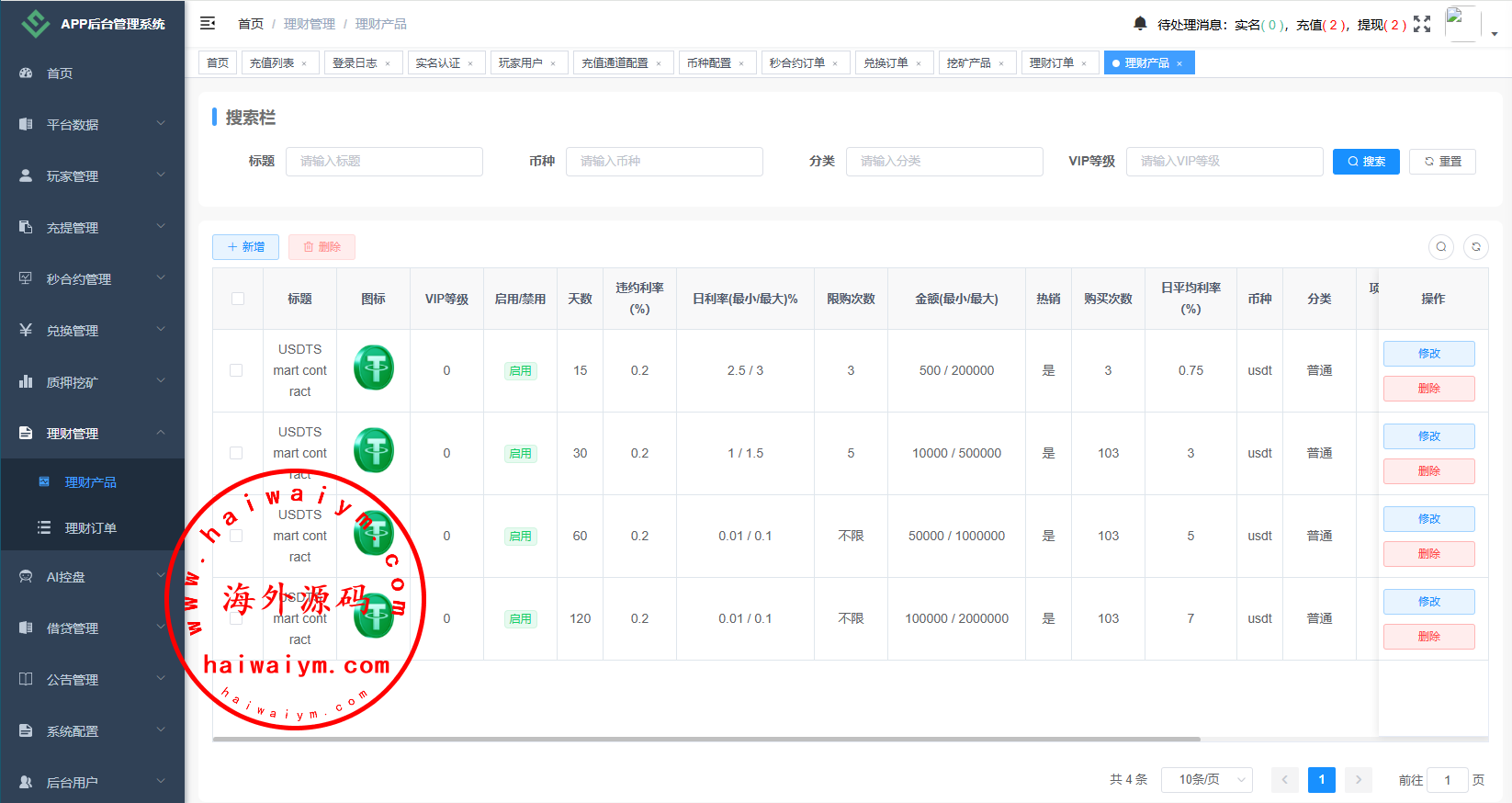Close the 玩家用户 tab
The image size is (1512, 803).
point(553,63)
